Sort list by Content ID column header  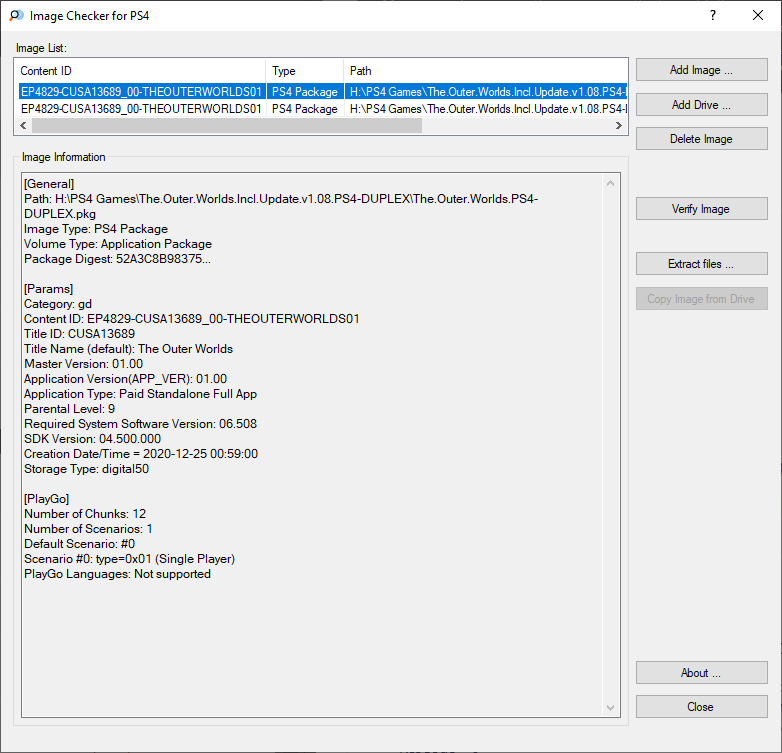click(x=140, y=71)
